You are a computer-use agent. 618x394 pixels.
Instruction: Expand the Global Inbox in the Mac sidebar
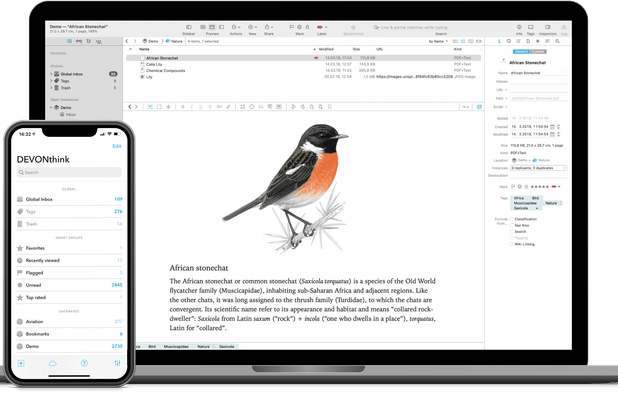pyautogui.click(x=51, y=74)
